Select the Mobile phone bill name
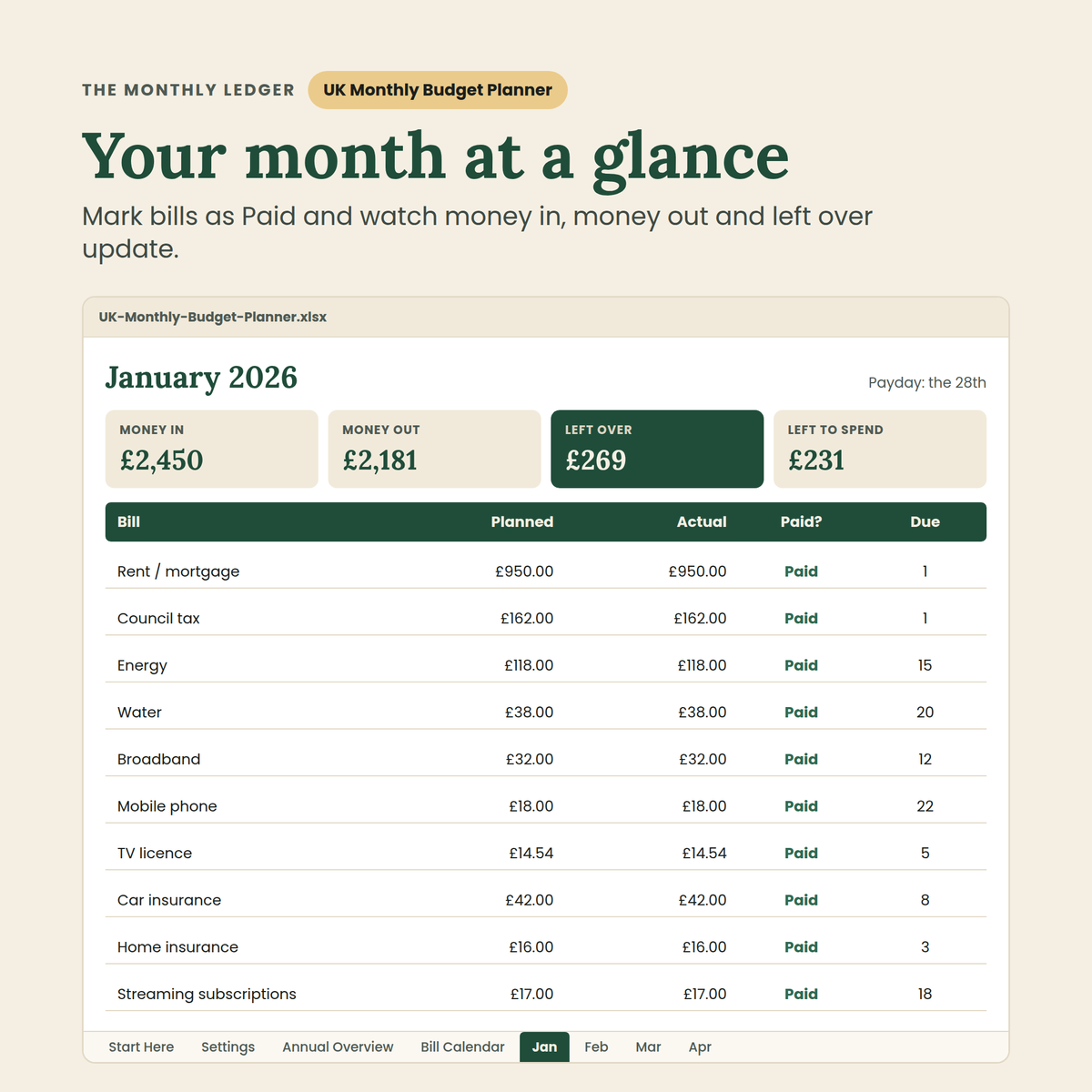 point(167,806)
